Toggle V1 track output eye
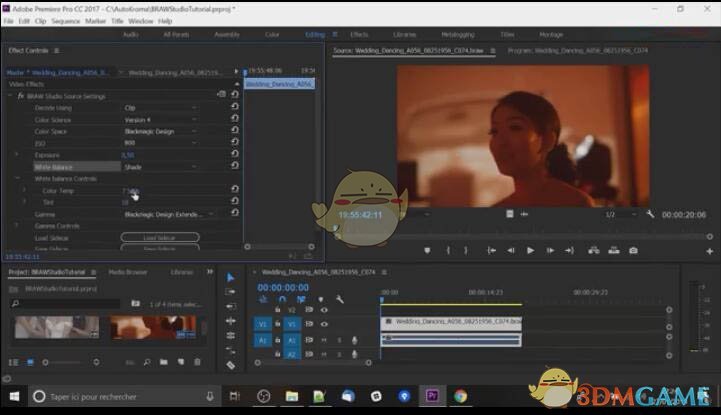The height and width of the screenshot is (415, 721). pyautogui.click(x=324, y=324)
